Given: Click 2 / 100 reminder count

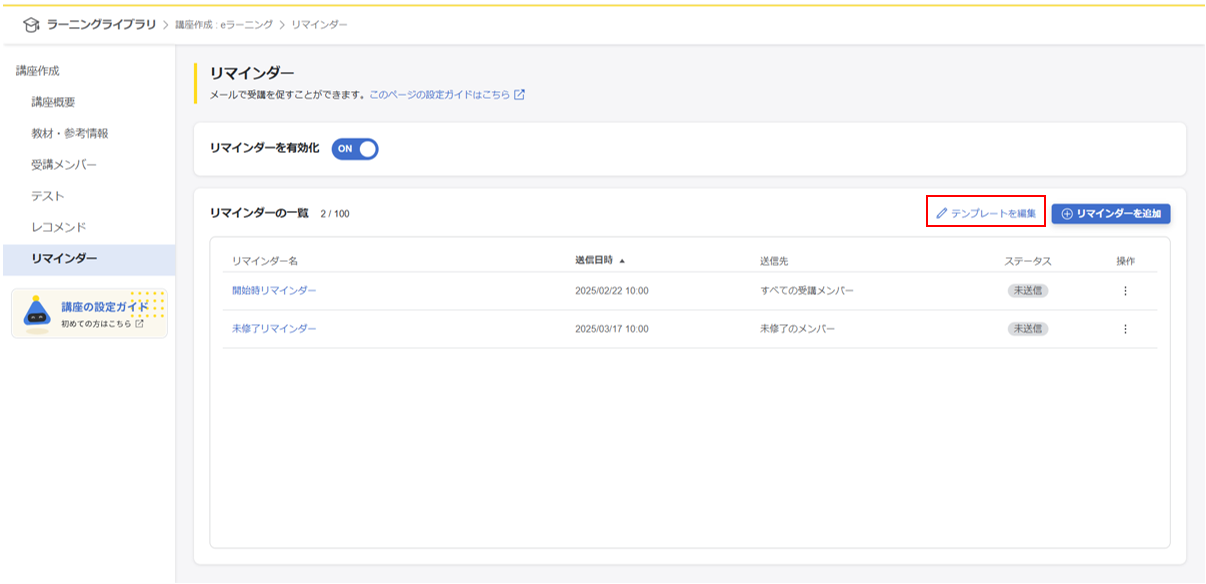Looking at the screenshot, I should click(335, 214).
